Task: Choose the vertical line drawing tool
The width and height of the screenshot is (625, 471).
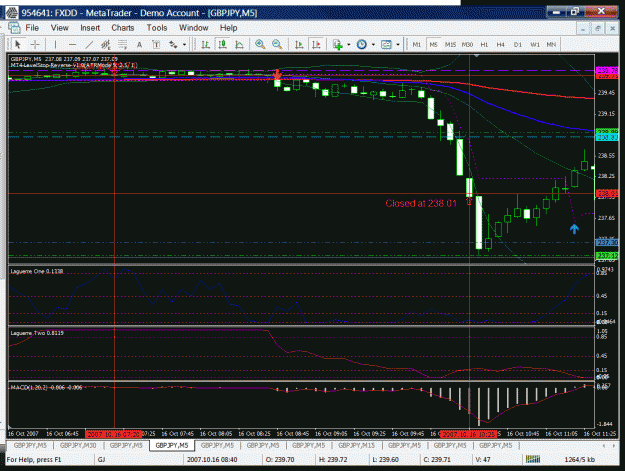Action: pyautogui.click(x=55, y=45)
